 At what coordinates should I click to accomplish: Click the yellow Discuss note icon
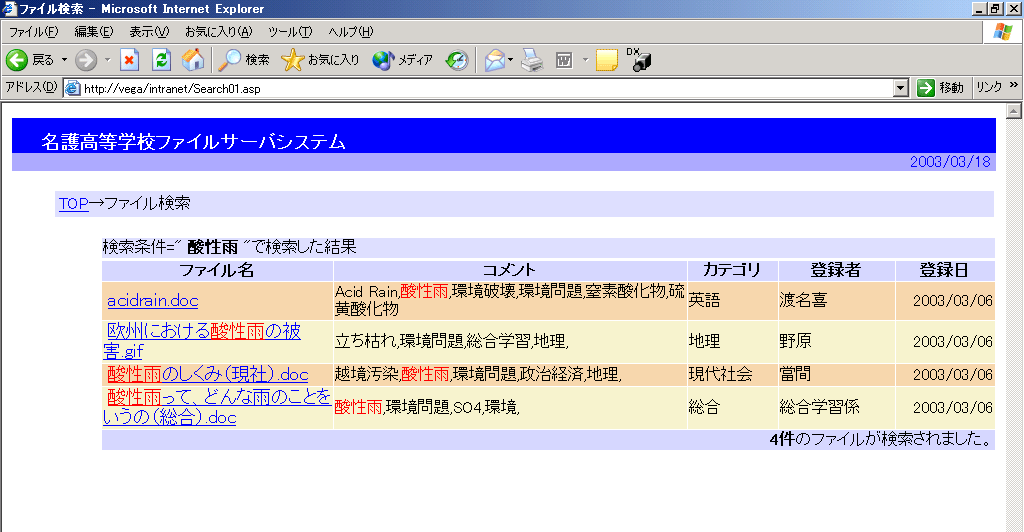[607, 60]
